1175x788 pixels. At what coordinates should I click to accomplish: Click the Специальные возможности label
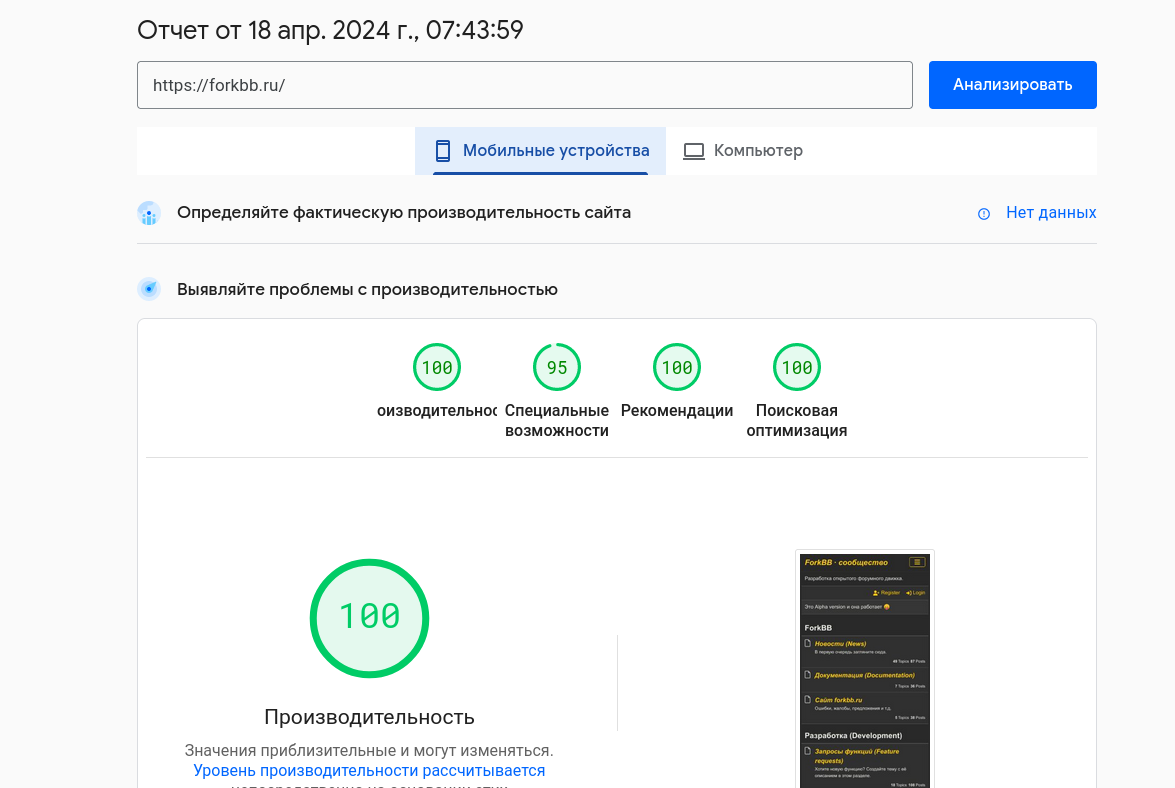coord(557,420)
